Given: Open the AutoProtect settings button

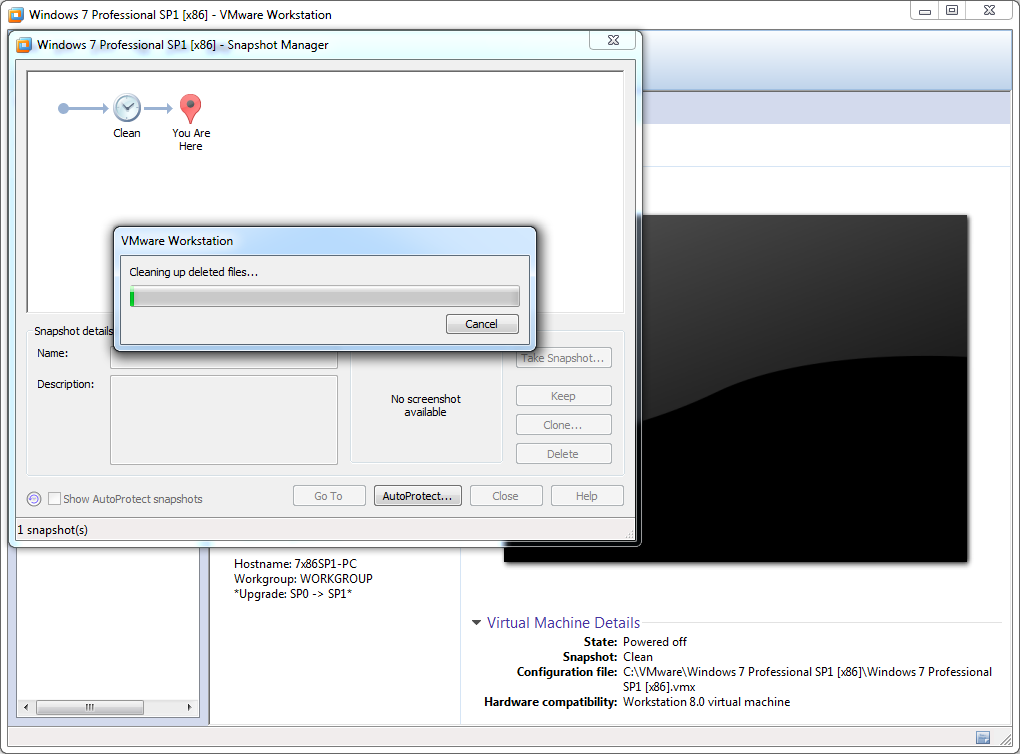Looking at the screenshot, I should coord(417,496).
